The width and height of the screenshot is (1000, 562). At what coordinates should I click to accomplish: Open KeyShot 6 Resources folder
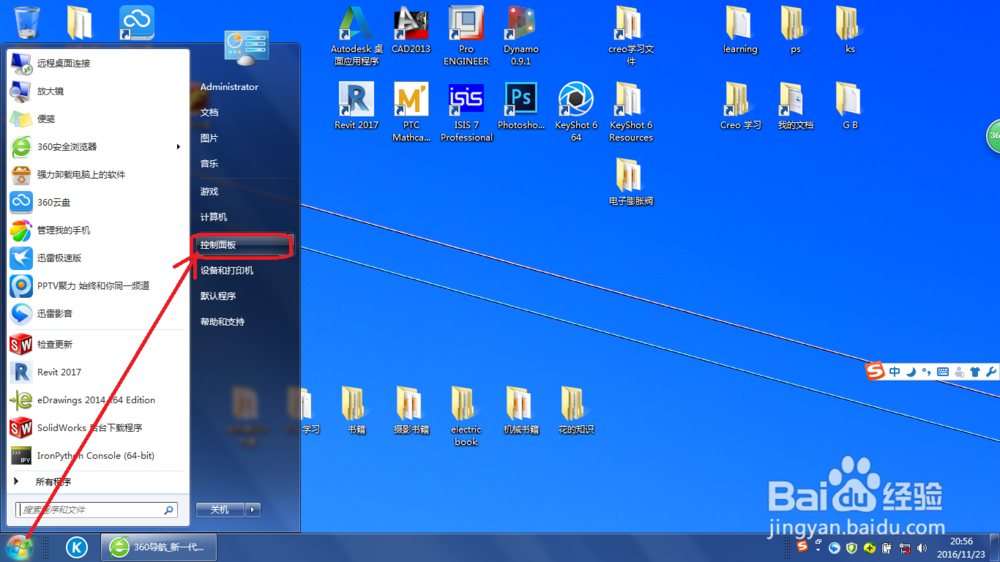[x=630, y=112]
